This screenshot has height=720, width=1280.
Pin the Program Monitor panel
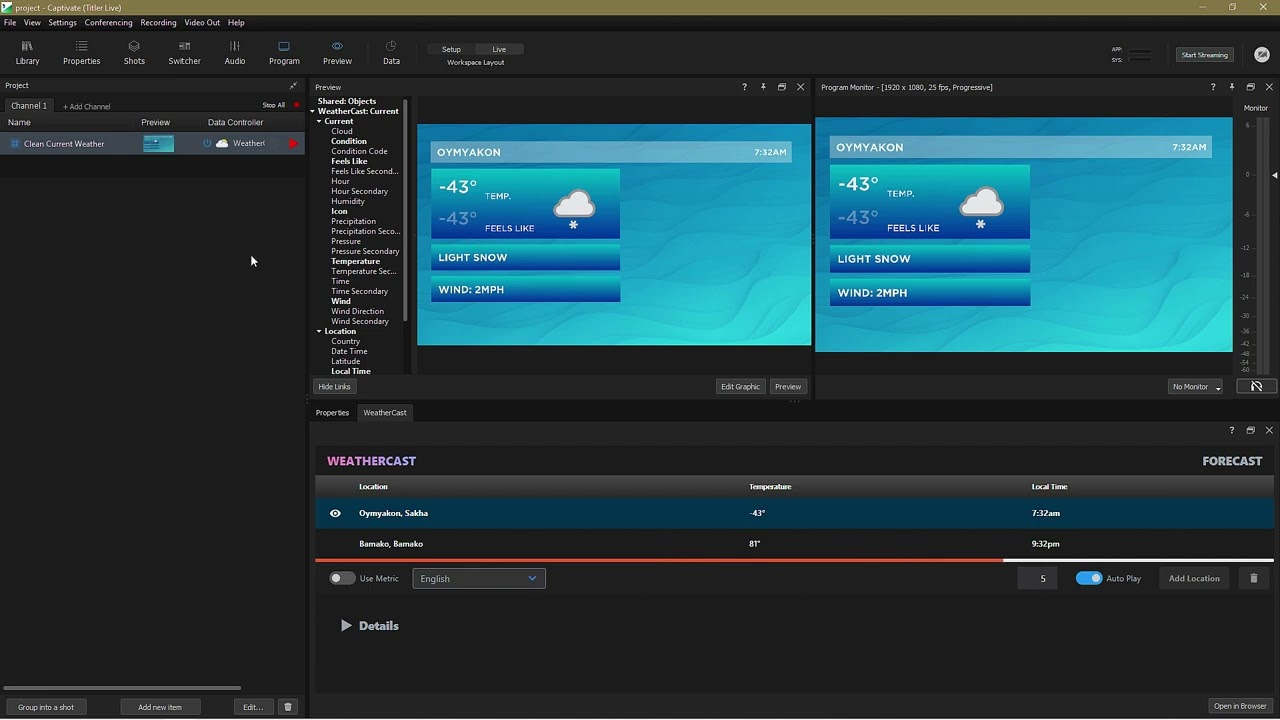tap(1232, 87)
